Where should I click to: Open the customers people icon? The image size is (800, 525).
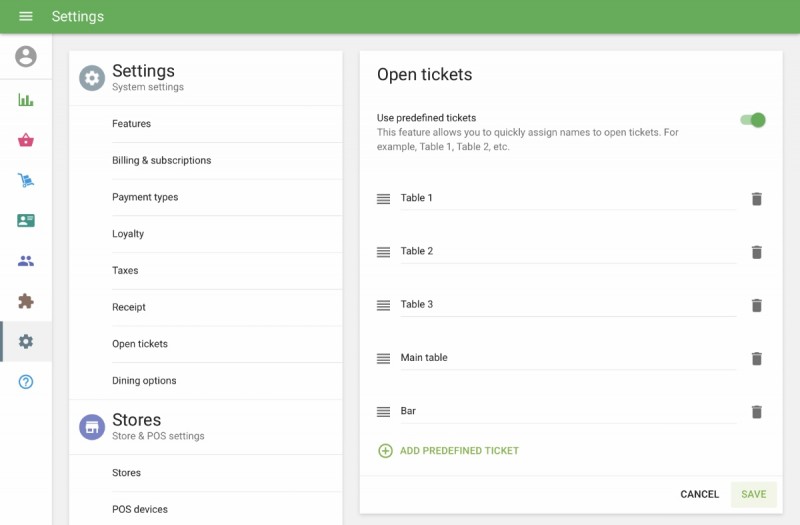pos(26,261)
